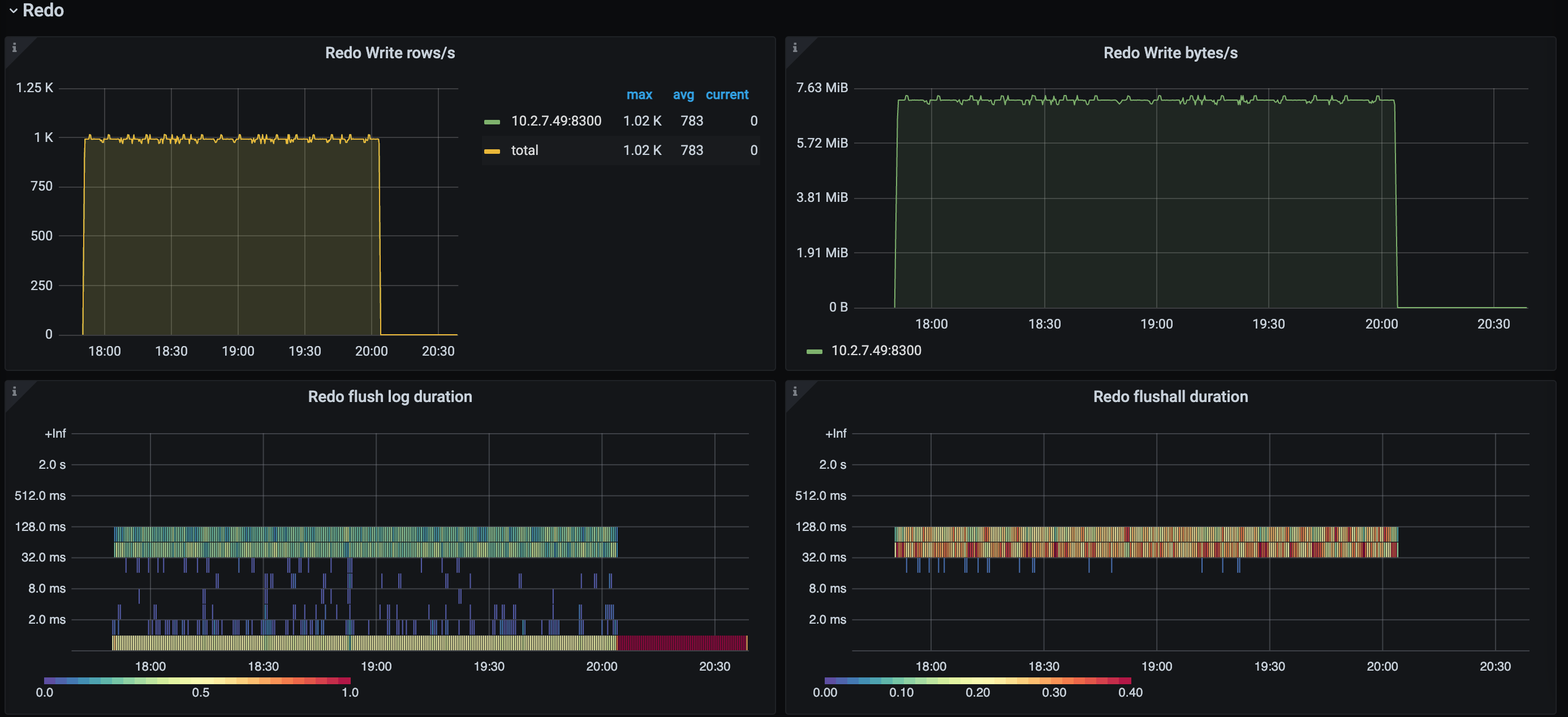Open info tooltip on Redo flushall duration panel

795,392
